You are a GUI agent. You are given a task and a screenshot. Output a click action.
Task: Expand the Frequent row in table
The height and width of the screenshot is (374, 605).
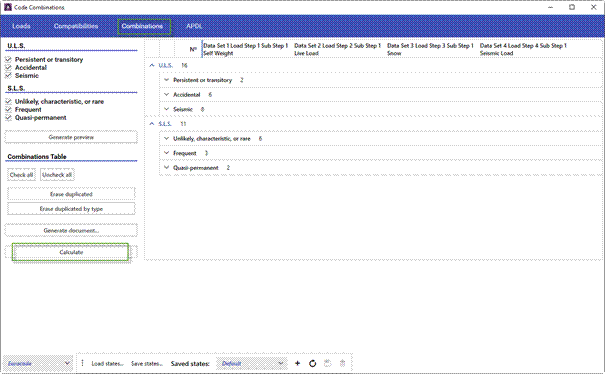(167, 153)
